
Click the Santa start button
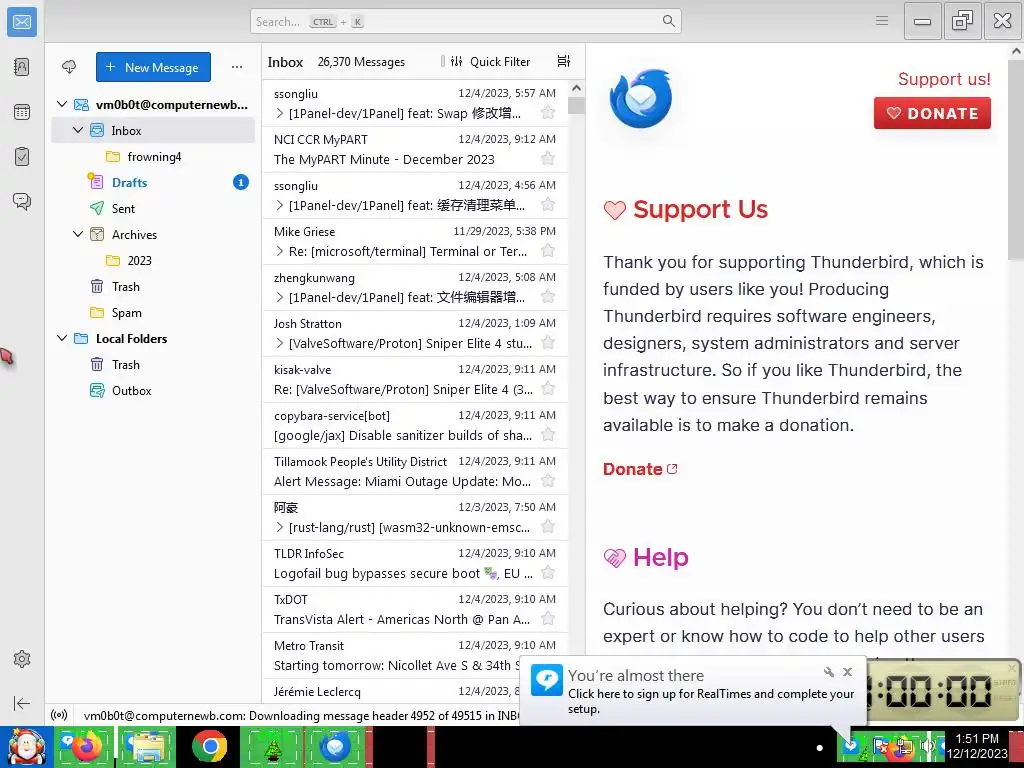[26, 746]
